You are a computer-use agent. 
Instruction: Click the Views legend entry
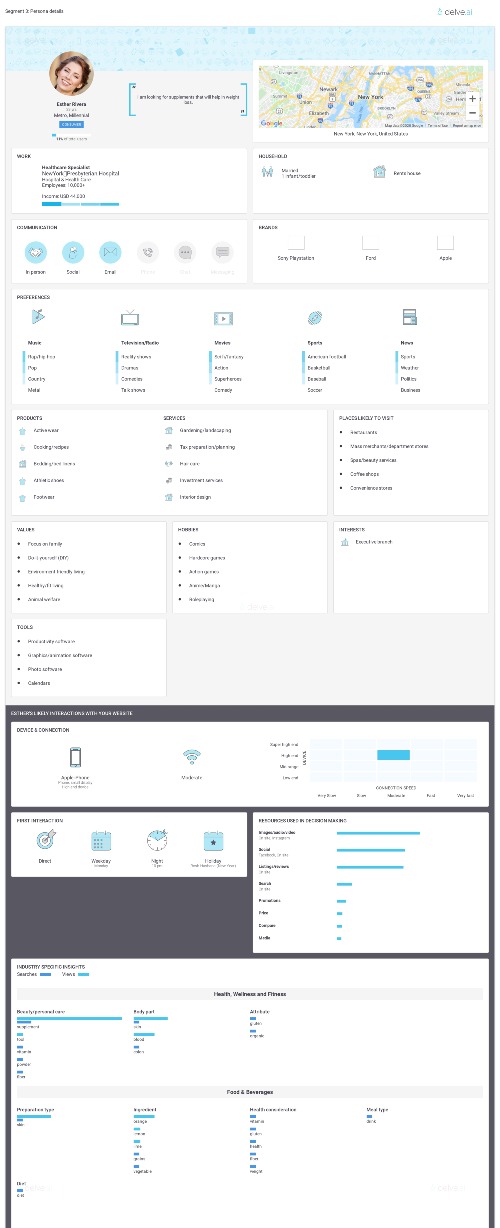point(76,973)
